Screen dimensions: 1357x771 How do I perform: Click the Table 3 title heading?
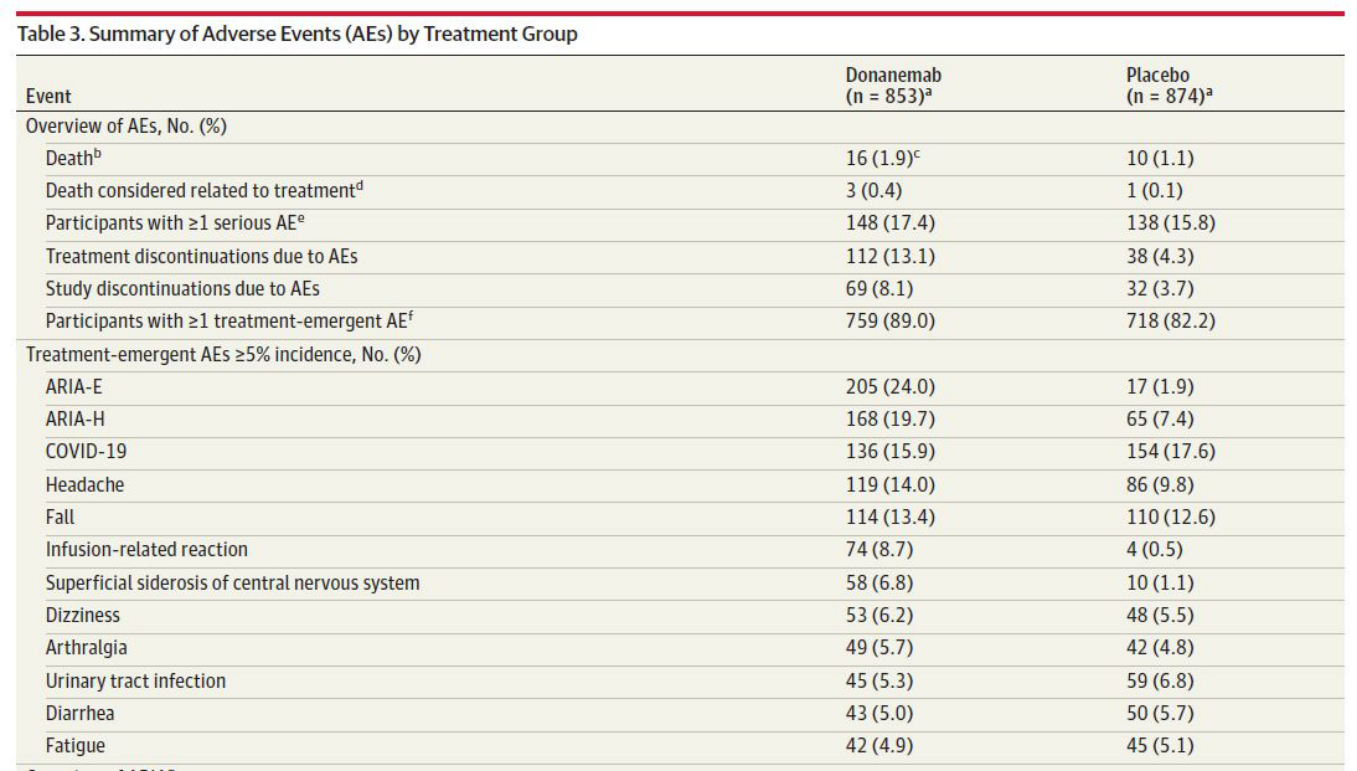(298, 34)
